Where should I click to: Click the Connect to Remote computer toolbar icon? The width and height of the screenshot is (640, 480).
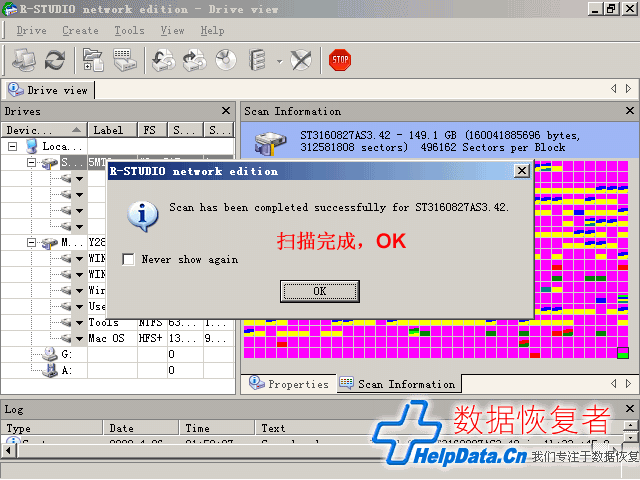pos(25,60)
